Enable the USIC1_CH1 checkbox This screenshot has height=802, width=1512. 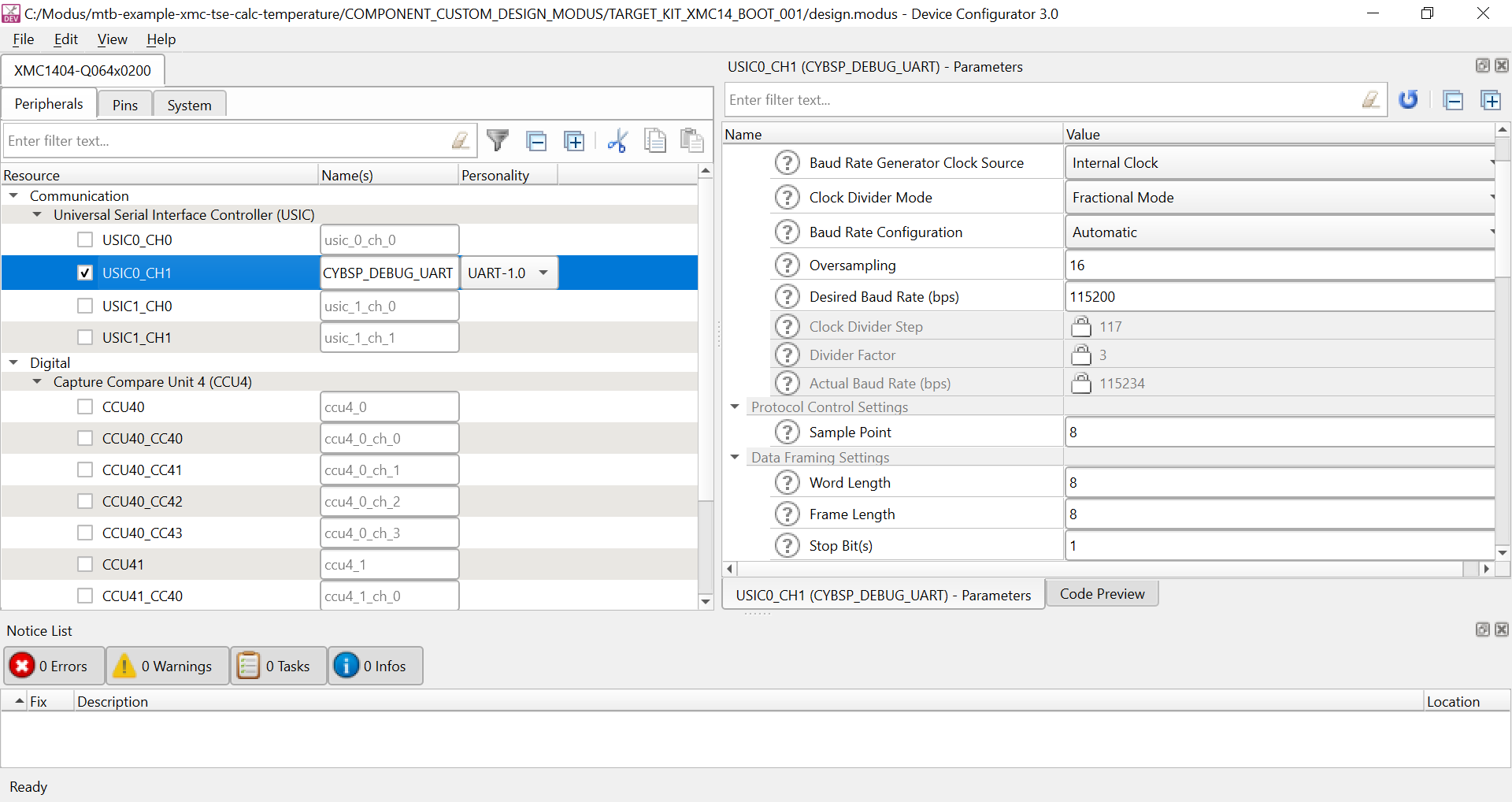coord(85,338)
